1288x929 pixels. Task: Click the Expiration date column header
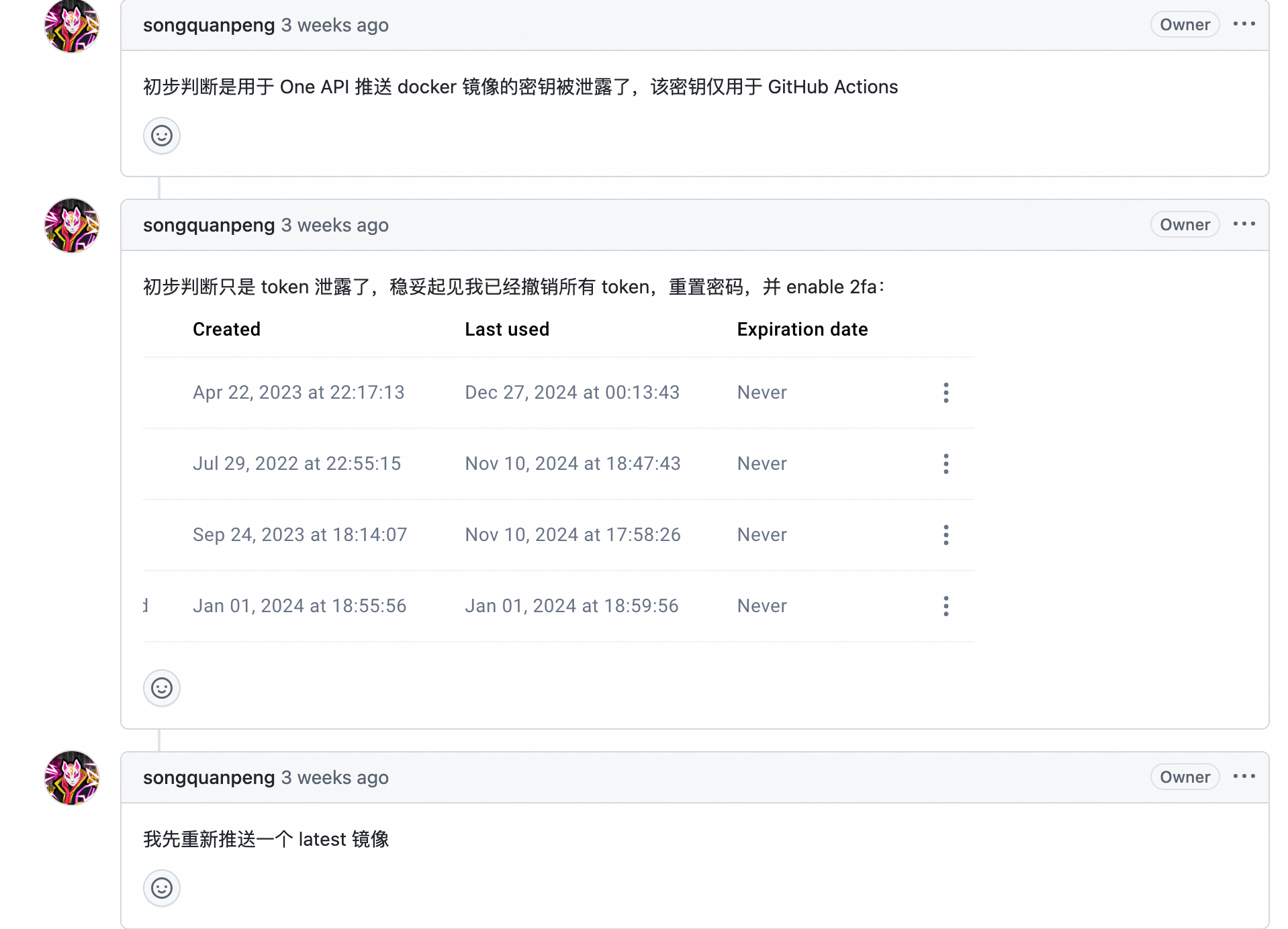point(802,330)
